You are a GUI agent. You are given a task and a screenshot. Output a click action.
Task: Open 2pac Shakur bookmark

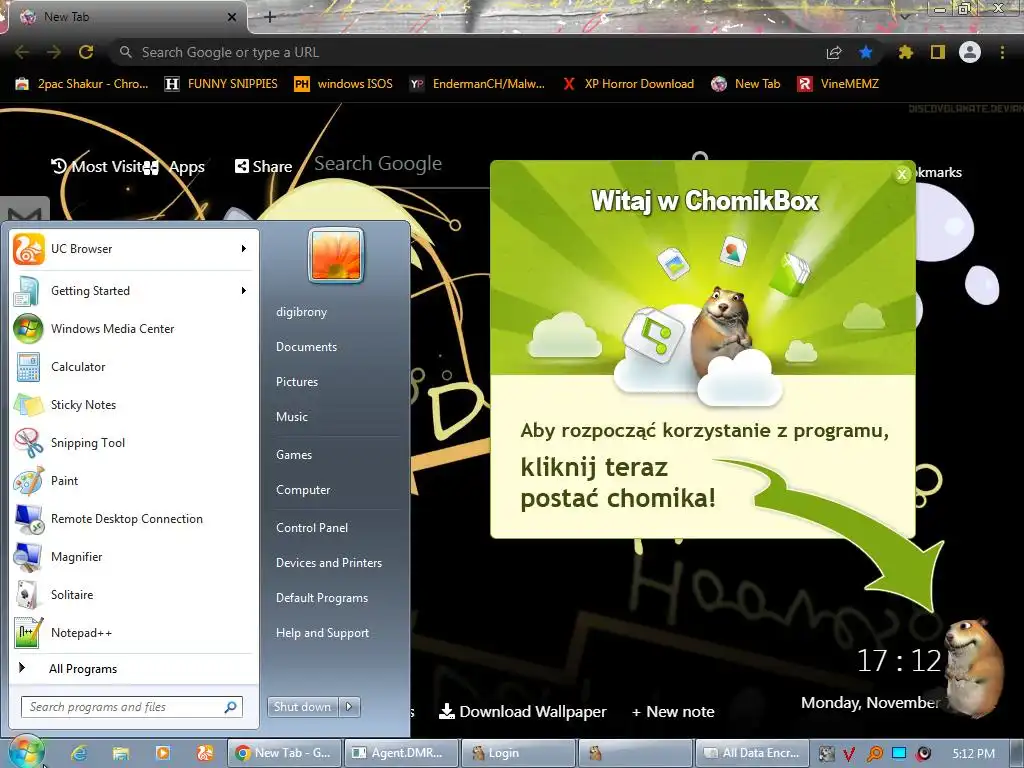(83, 84)
